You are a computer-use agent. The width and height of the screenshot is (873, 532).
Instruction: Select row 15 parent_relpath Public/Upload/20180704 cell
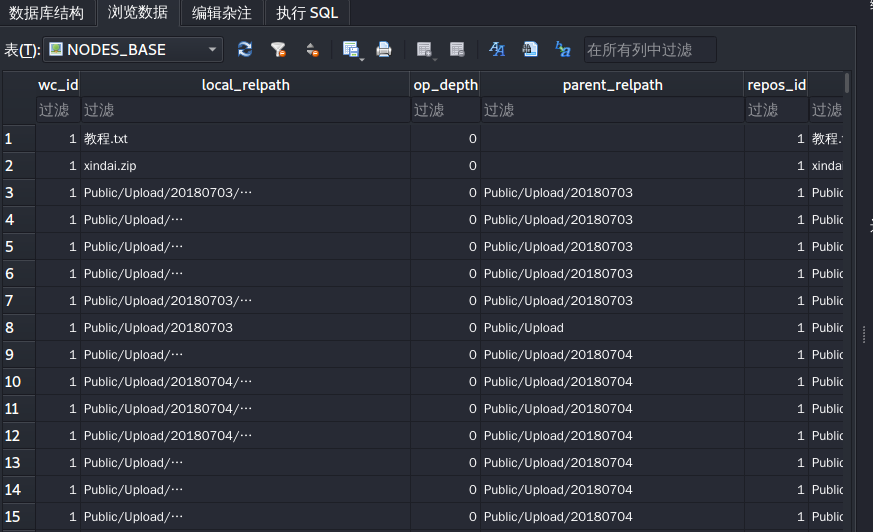(612, 516)
